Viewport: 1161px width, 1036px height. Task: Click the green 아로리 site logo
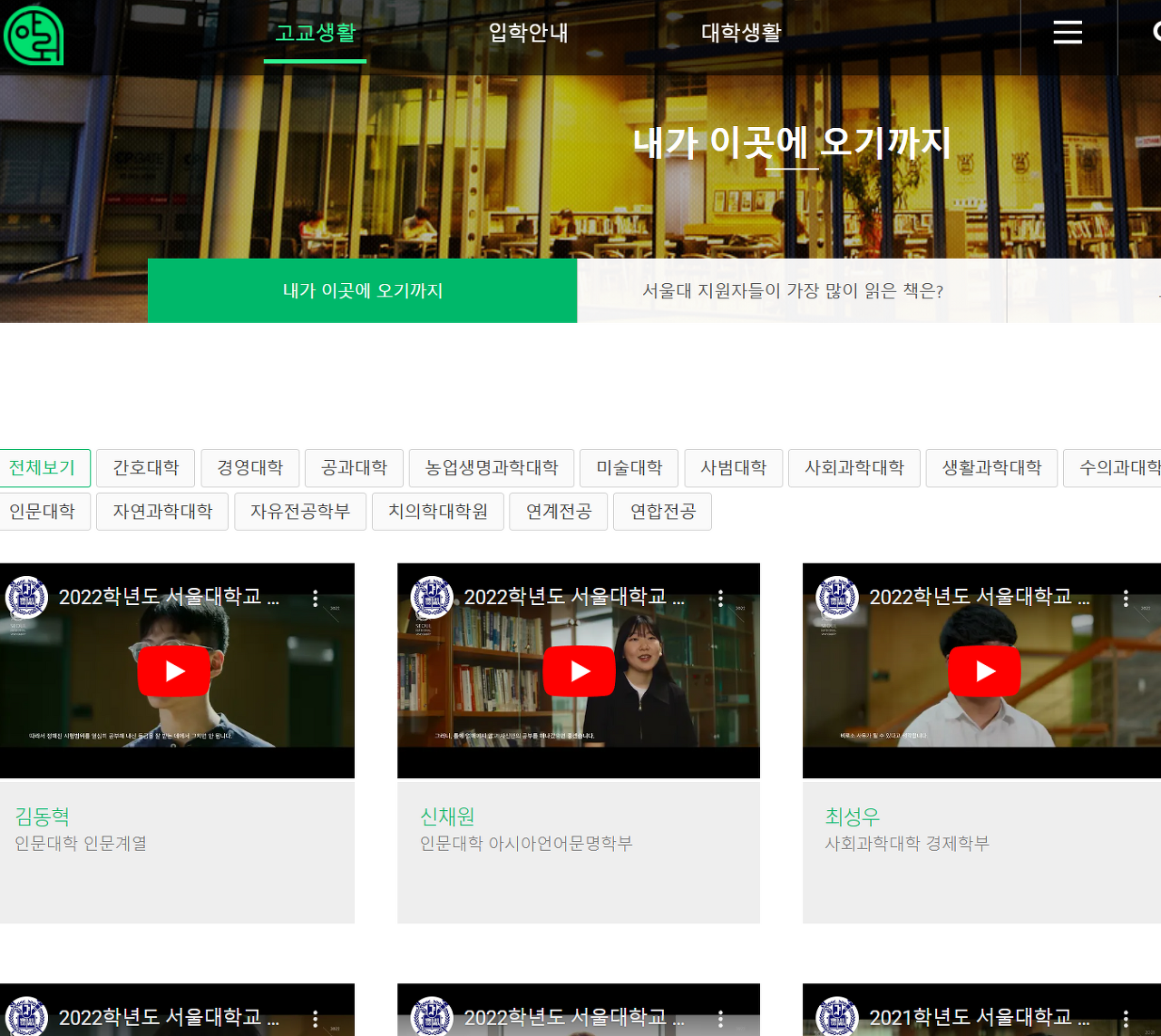point(33,35)
